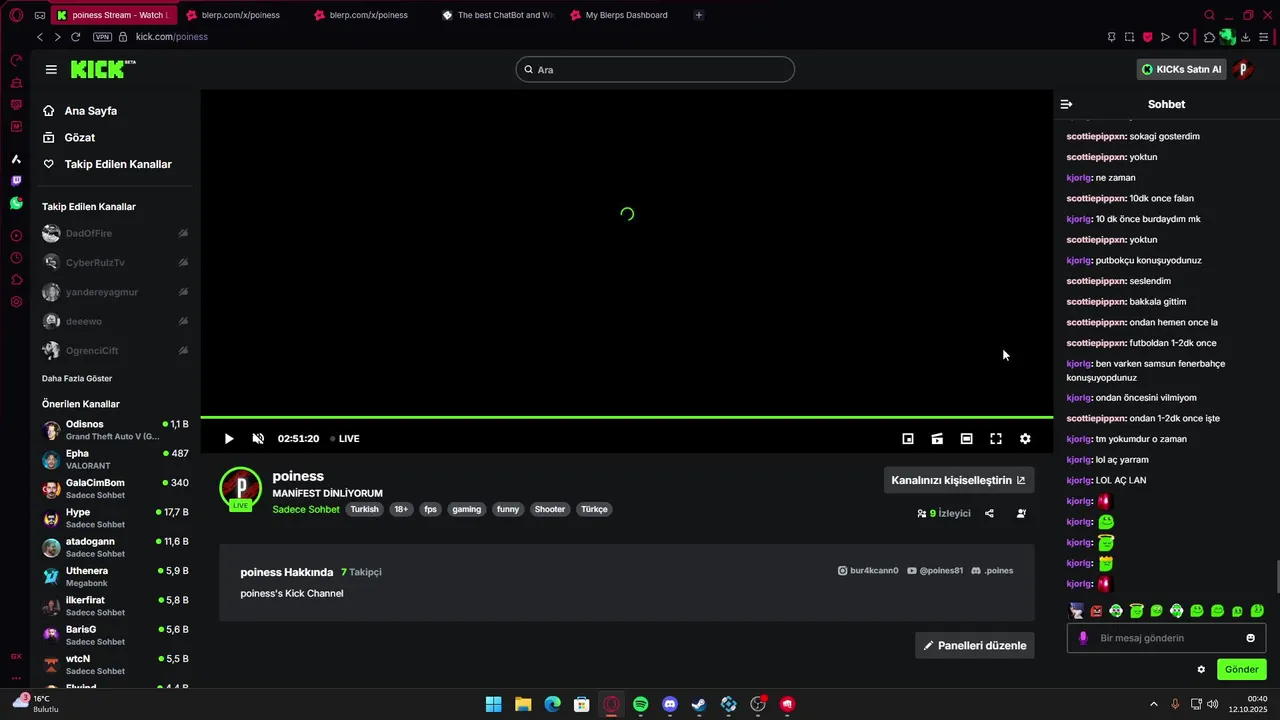Click the chat scrollbar thumb

click(1276, 577)
